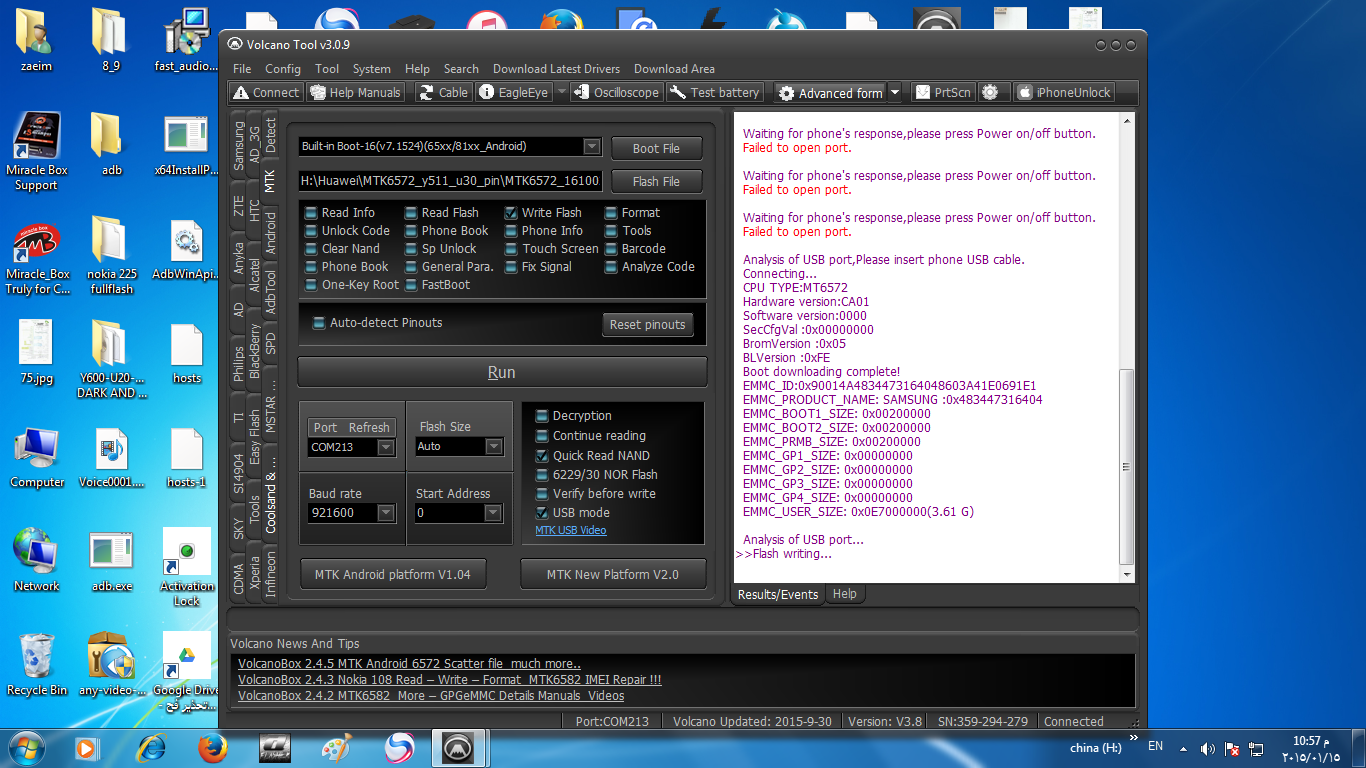
Task: Select the Analyze Code option
Action: click(649, 266)
